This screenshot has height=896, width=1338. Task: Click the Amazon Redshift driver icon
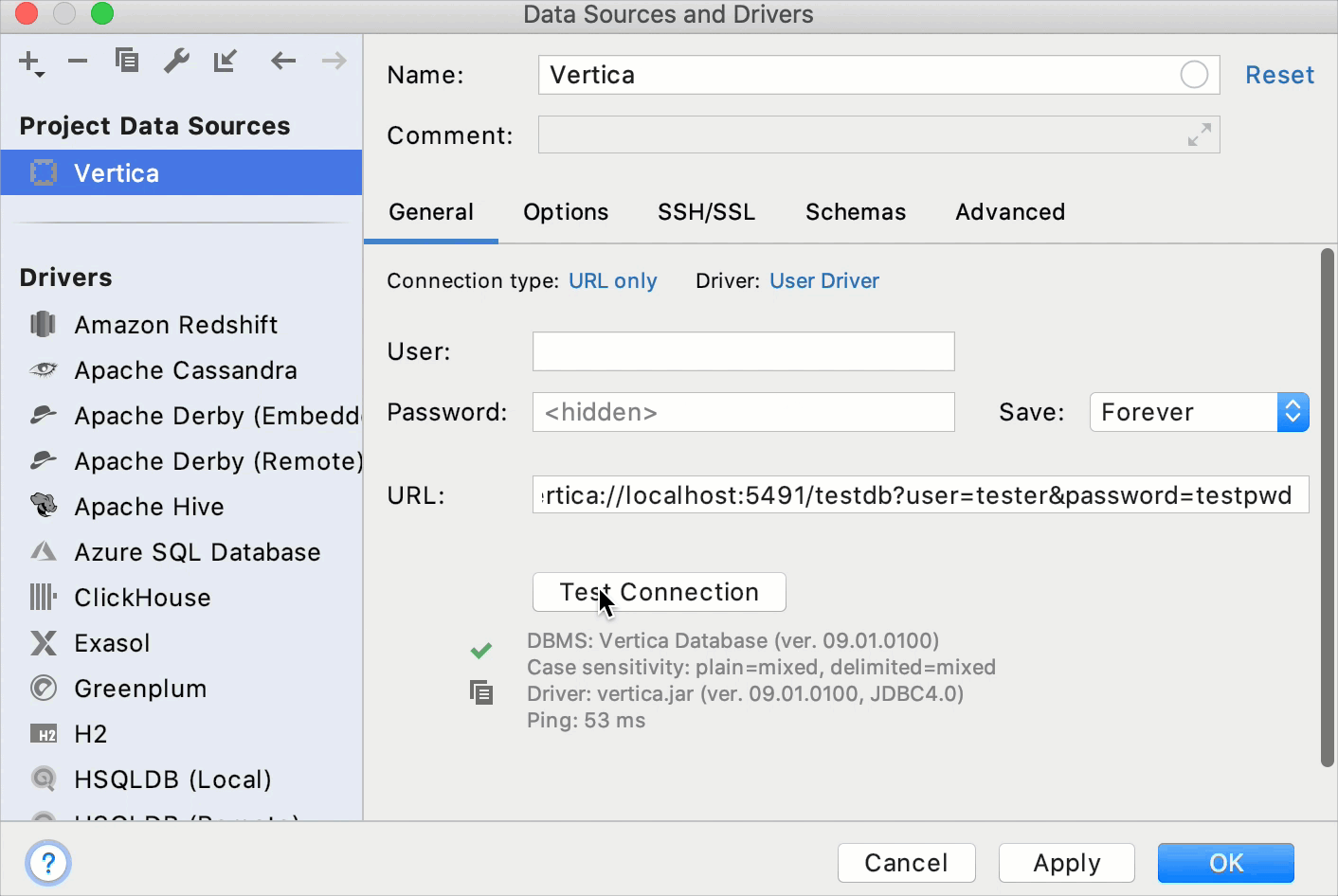pos(44,325)
